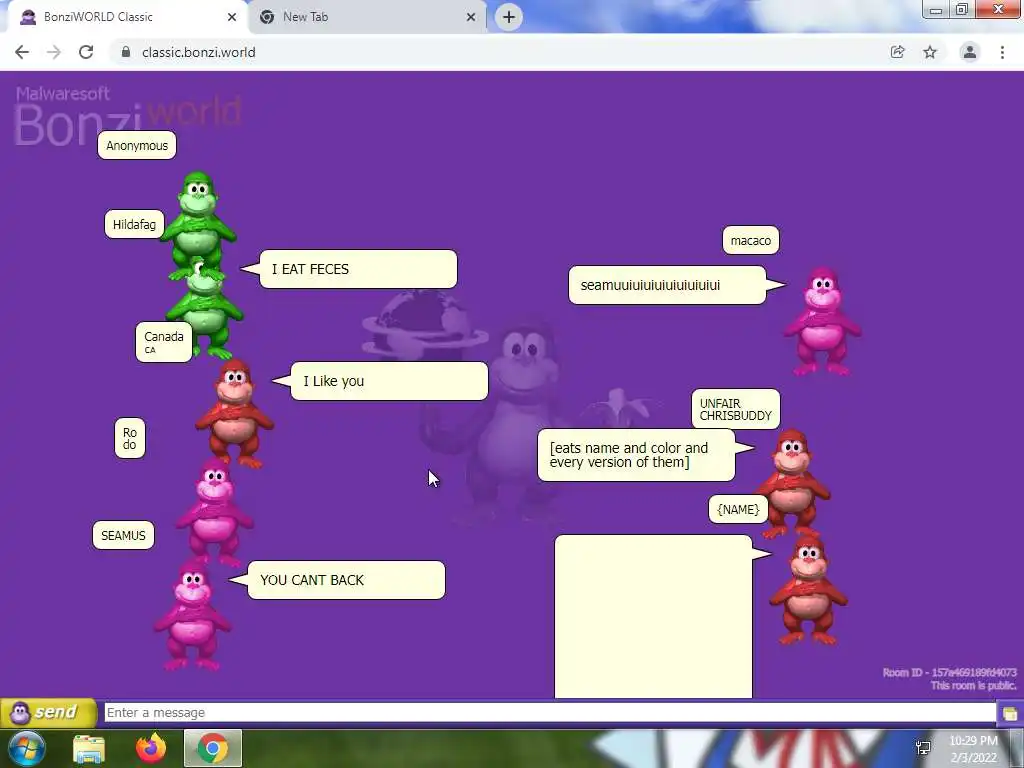Click the UNFAIR CHRISBUDDY name tag

coord(735,409)
